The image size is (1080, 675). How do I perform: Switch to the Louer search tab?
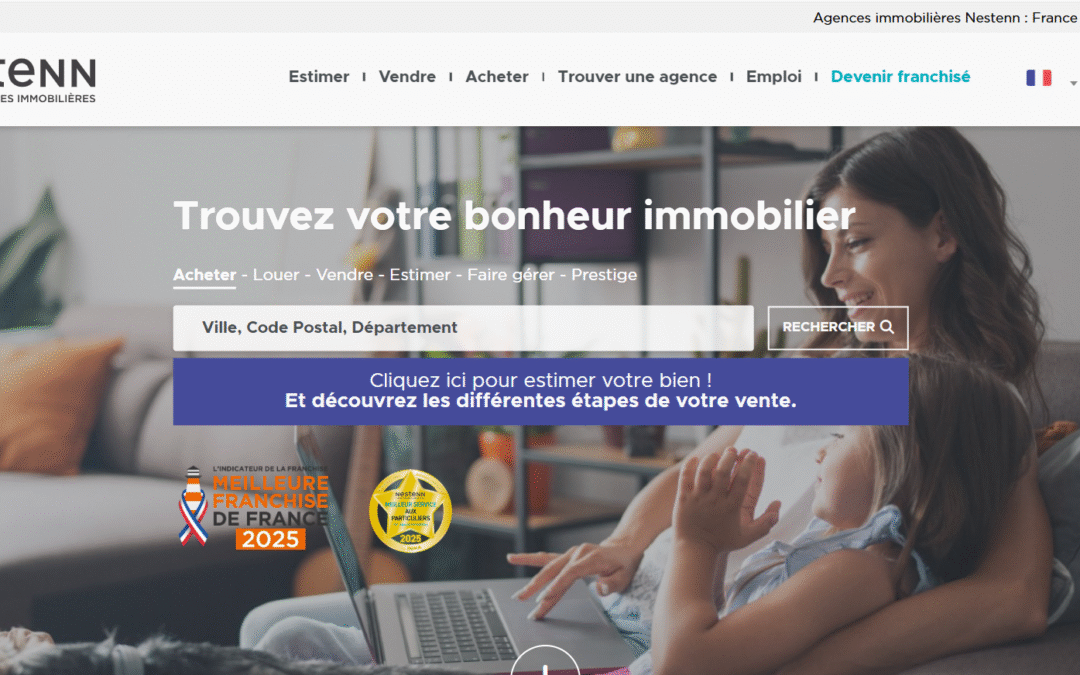(x=276, y=275)
